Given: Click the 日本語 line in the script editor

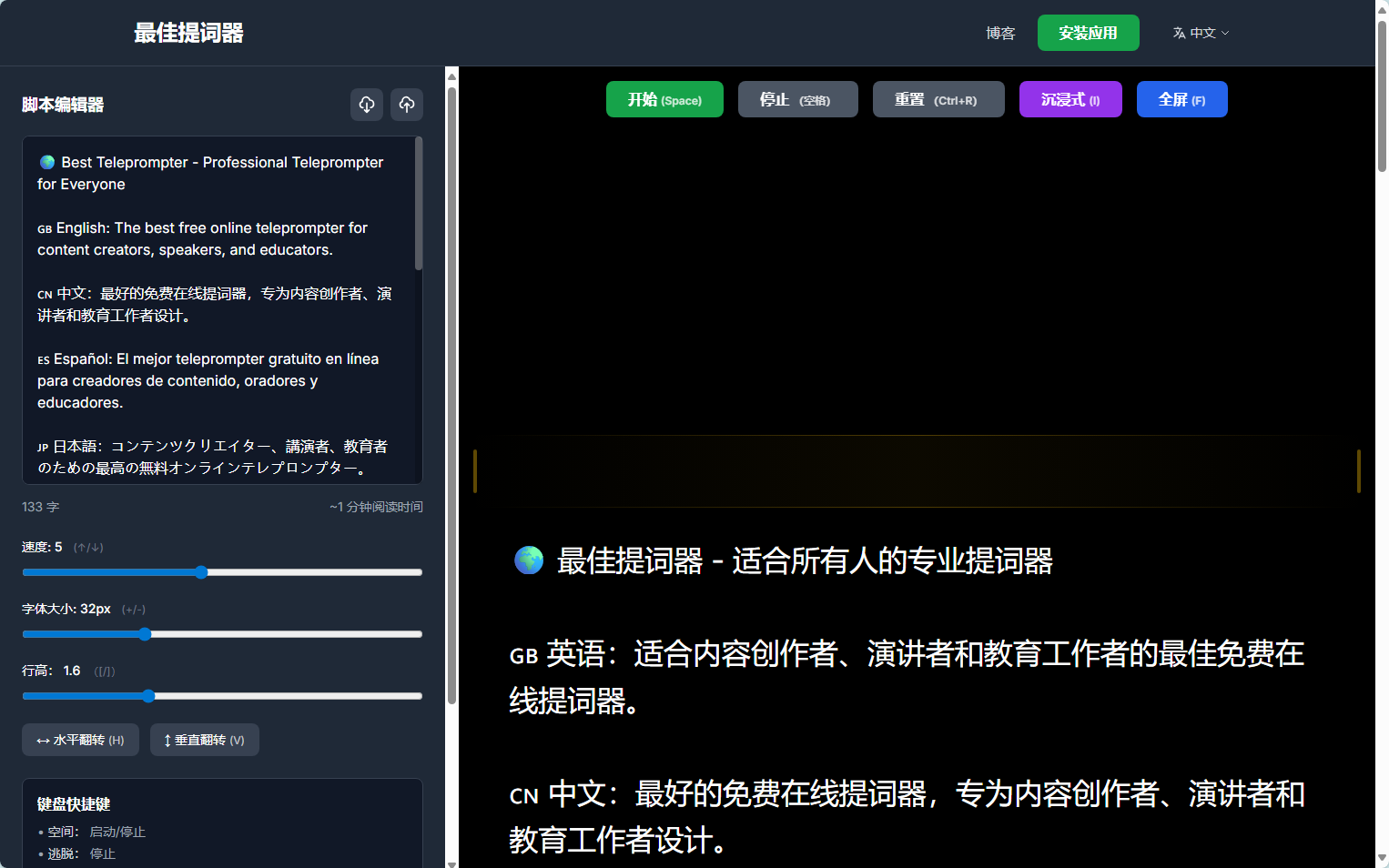Looking at the screenshot, I should click(x=213, y=457).
